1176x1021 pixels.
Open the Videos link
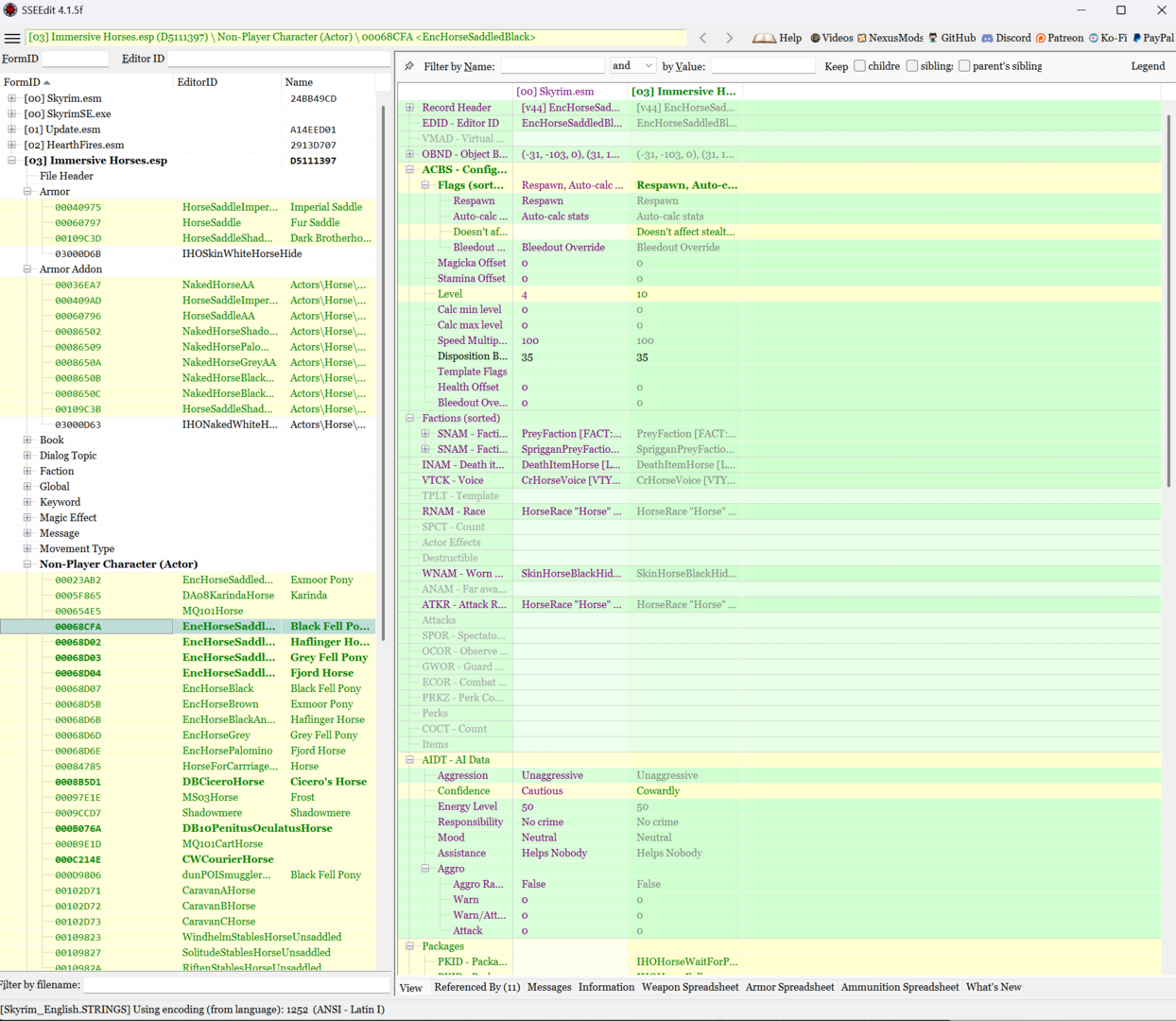click(x=831, y=38)
